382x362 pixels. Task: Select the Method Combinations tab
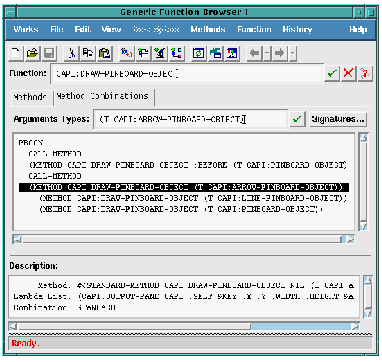[103, 96]
